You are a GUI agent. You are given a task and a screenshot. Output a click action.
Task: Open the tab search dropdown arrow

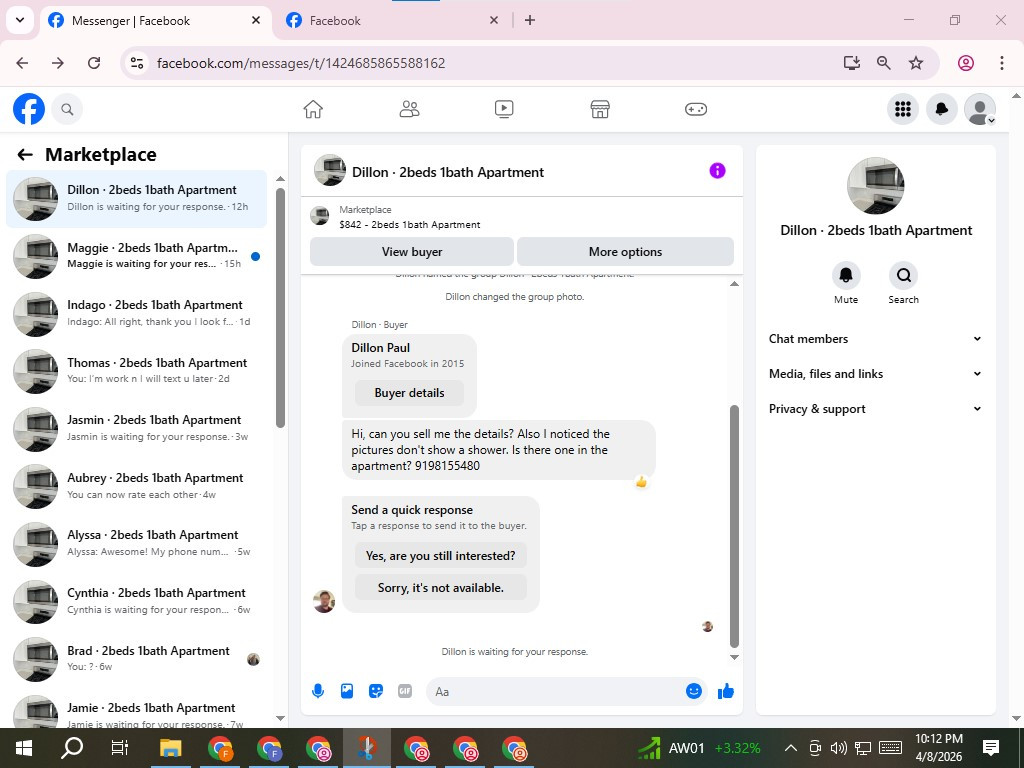20,20
